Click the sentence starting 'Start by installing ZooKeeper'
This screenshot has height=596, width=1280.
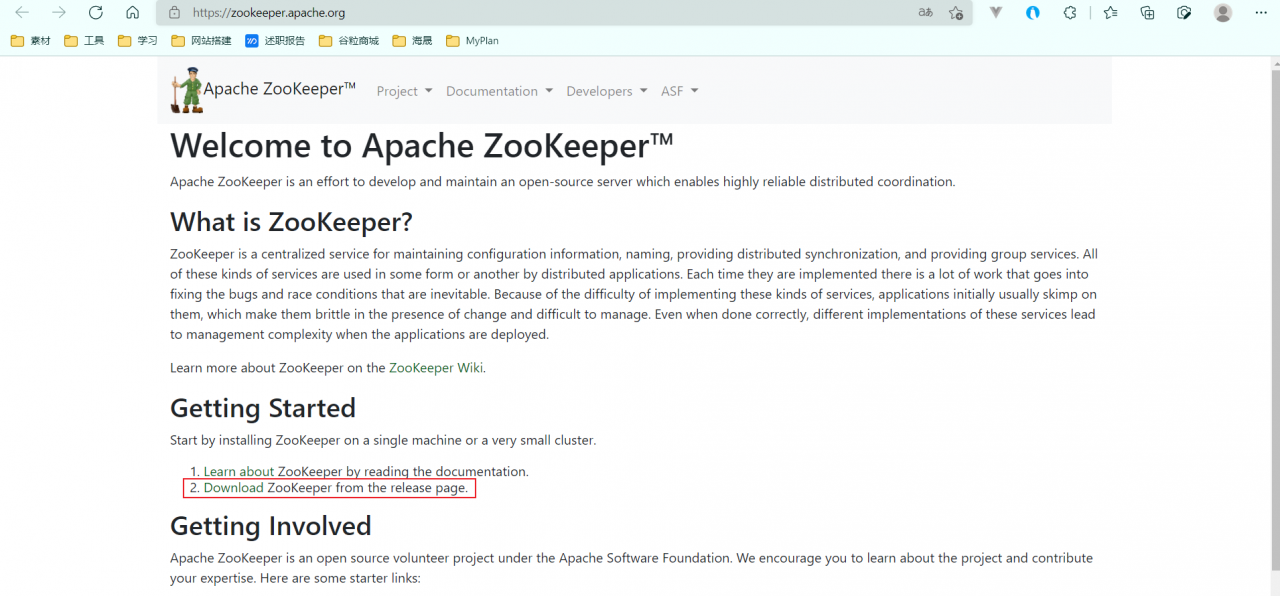(x=383, y=440)
